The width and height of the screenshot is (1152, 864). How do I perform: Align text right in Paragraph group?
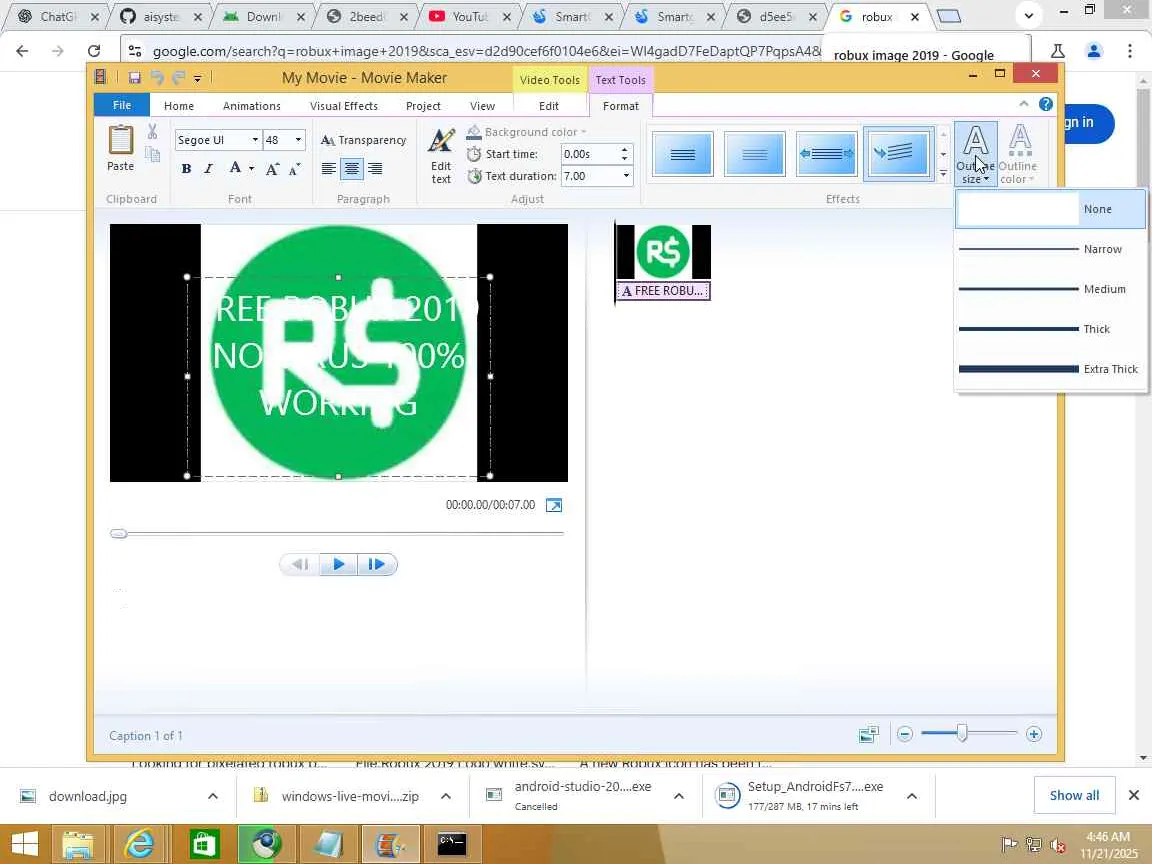(375, 169)
